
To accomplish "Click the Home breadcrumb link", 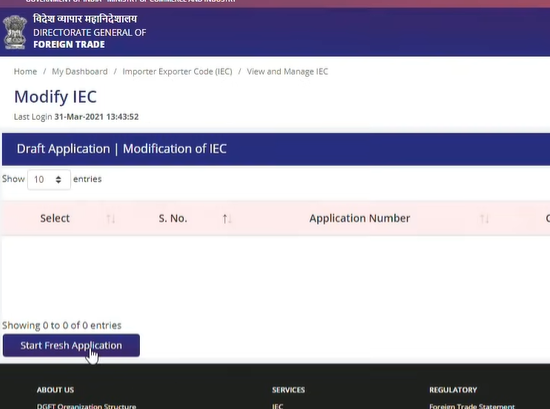I will [x=25, y=72].
